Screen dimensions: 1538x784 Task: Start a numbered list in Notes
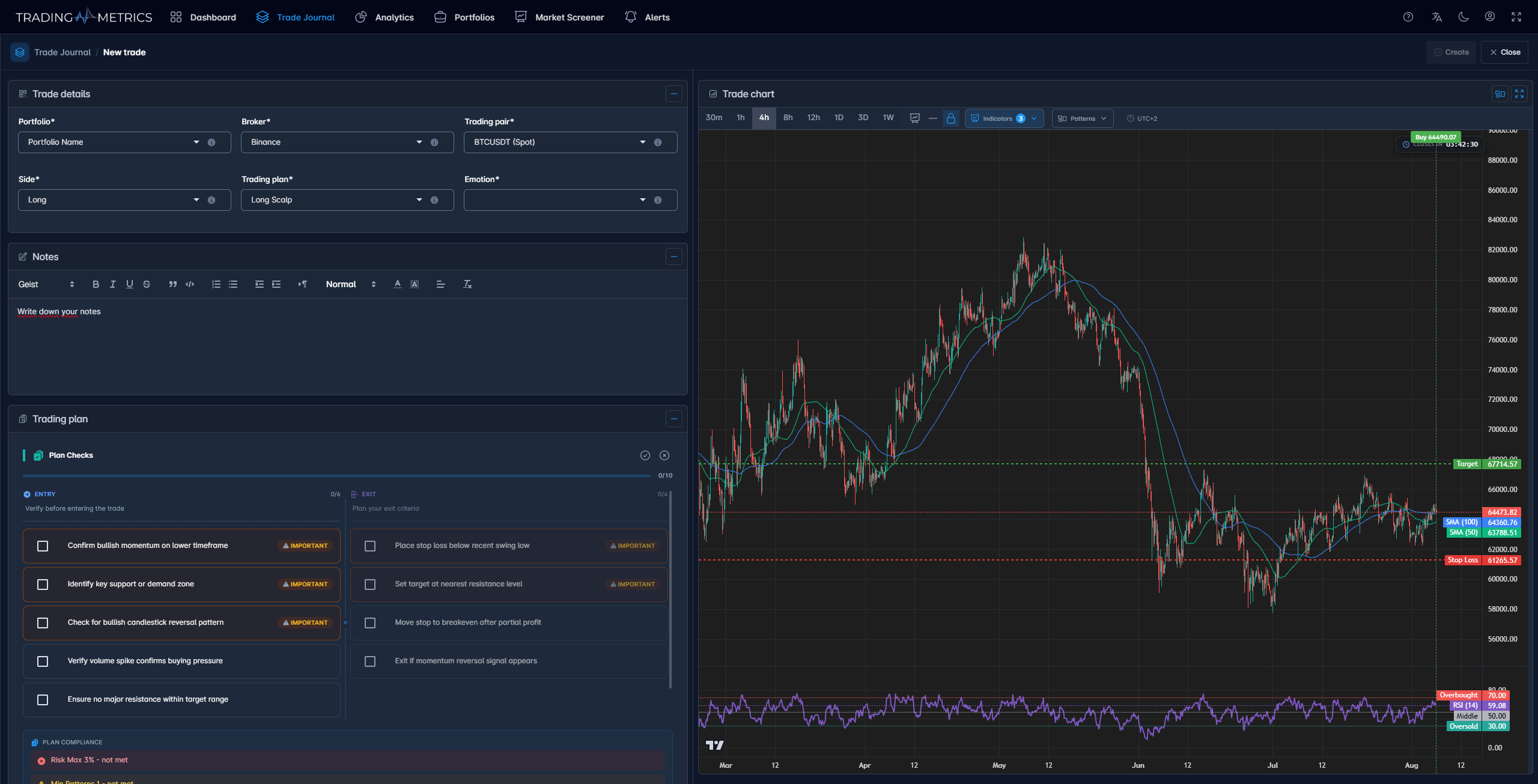coord(216,284)
